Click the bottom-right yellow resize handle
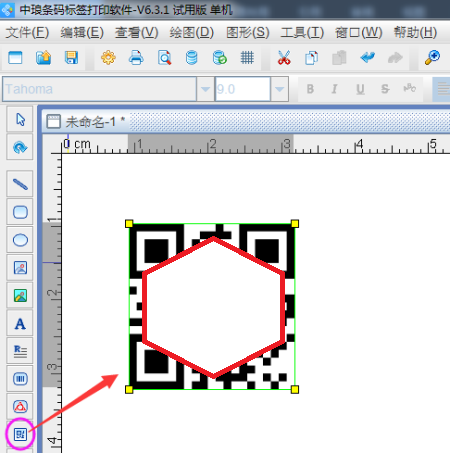450x453 pixels. coord(295,389)
